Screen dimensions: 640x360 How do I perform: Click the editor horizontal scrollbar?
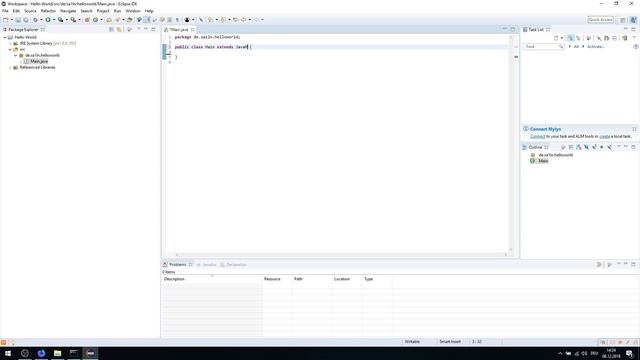click(341, 255)
